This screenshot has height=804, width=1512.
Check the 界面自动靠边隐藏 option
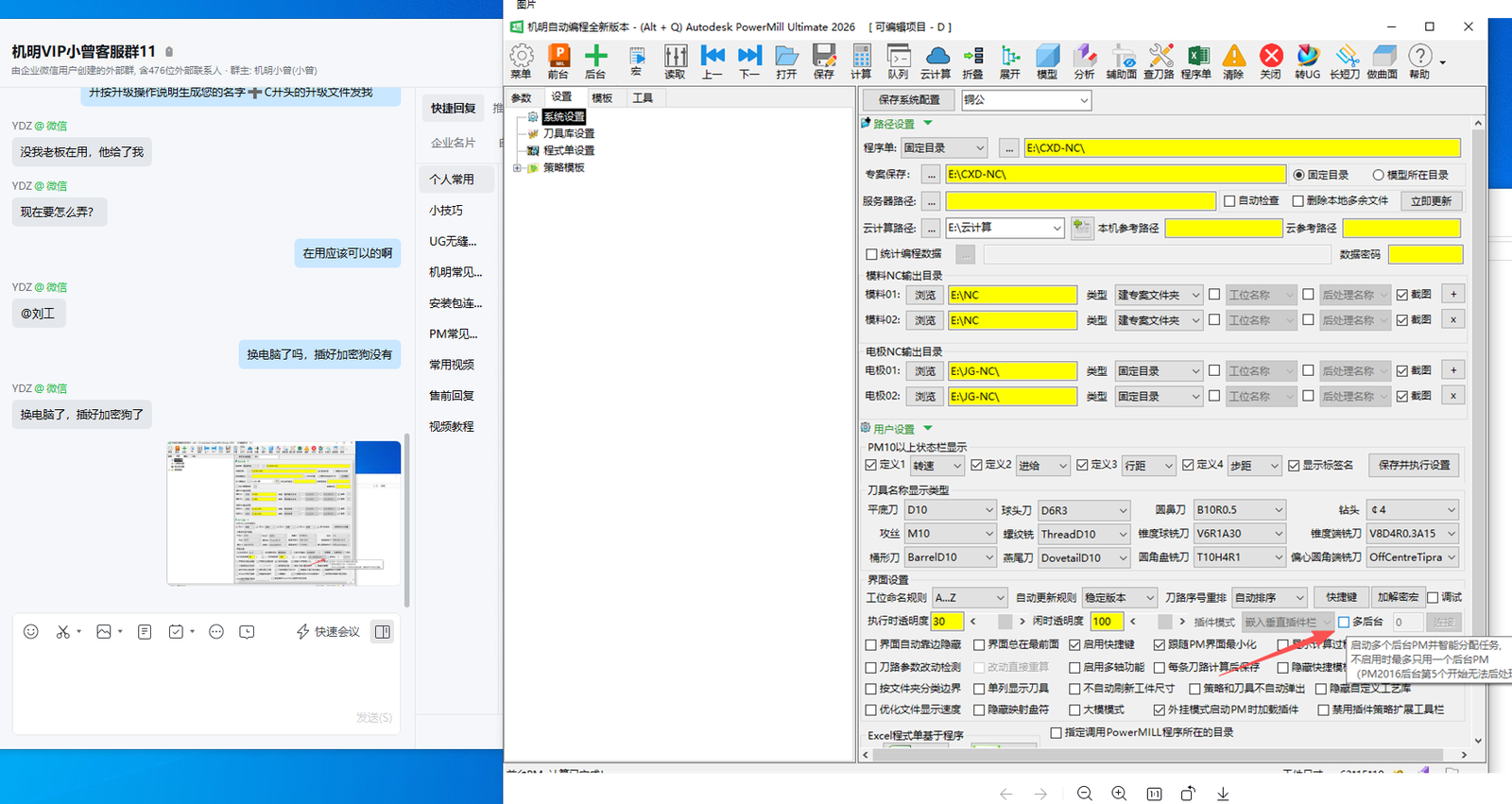pyautogui.click(x=871, y=644)
